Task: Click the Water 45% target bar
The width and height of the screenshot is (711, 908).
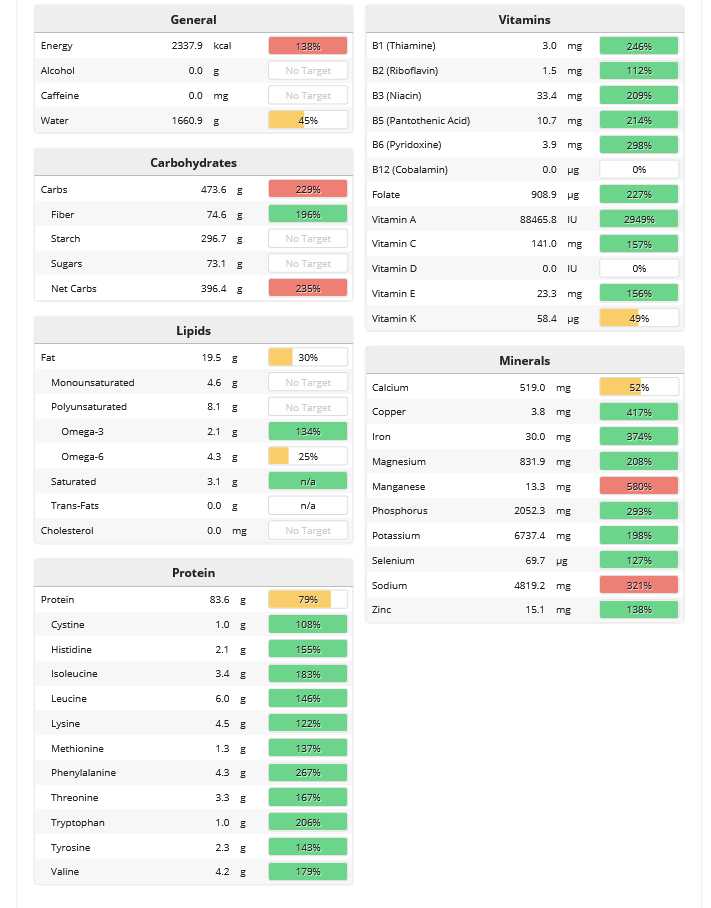Action: [307, 120]
